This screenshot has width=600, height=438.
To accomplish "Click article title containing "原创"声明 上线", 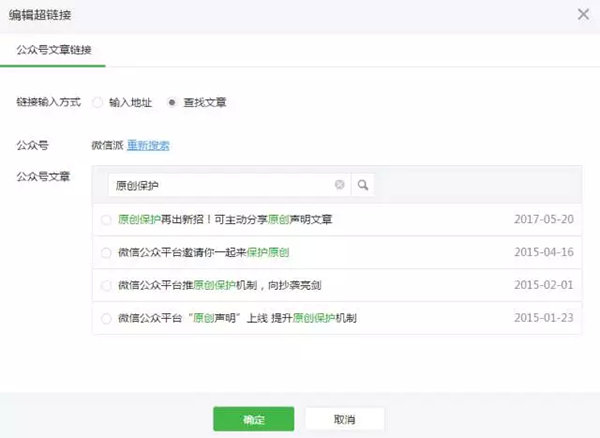I will tap(236, 318).
